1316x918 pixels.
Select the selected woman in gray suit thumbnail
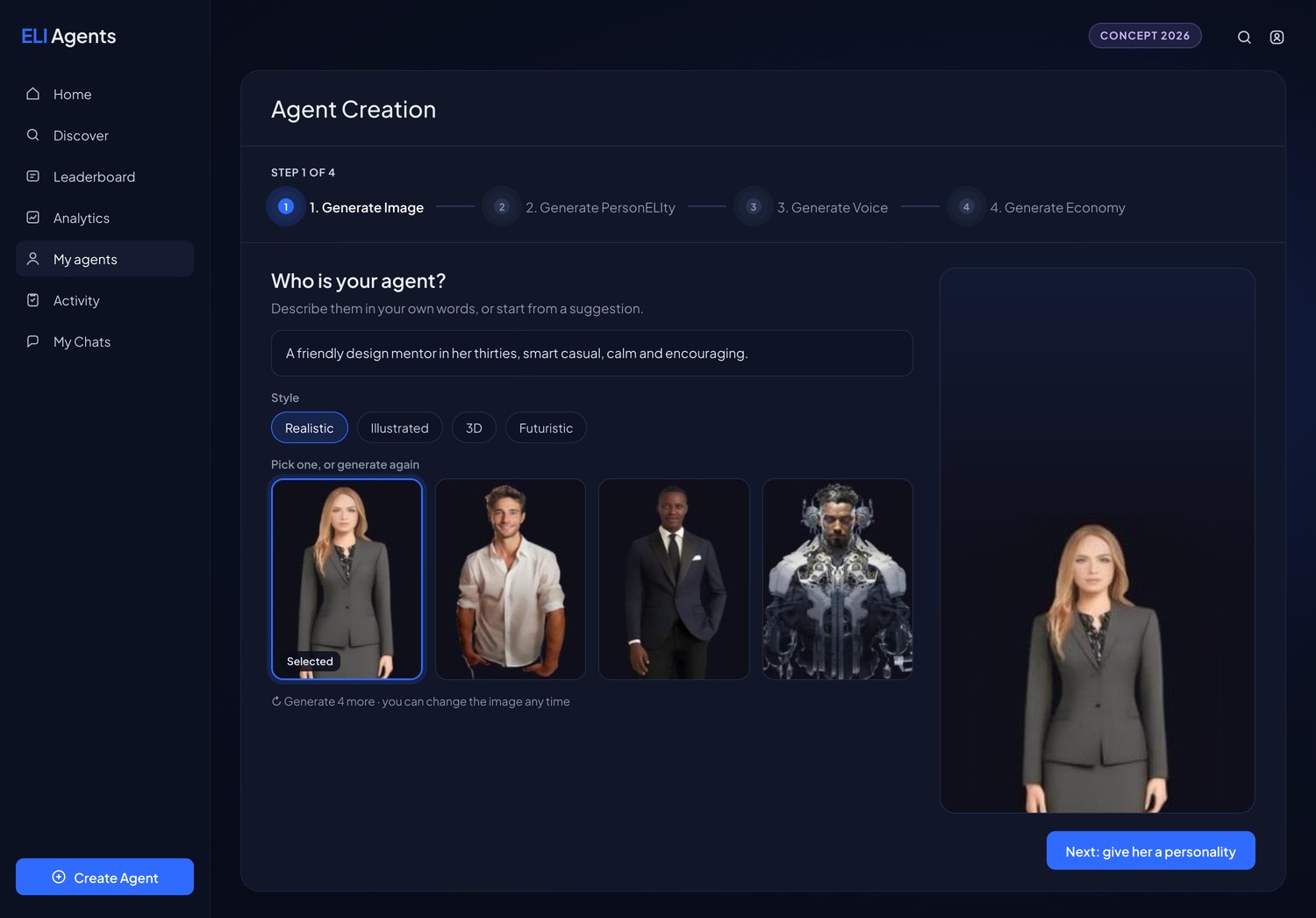[347, 579]
